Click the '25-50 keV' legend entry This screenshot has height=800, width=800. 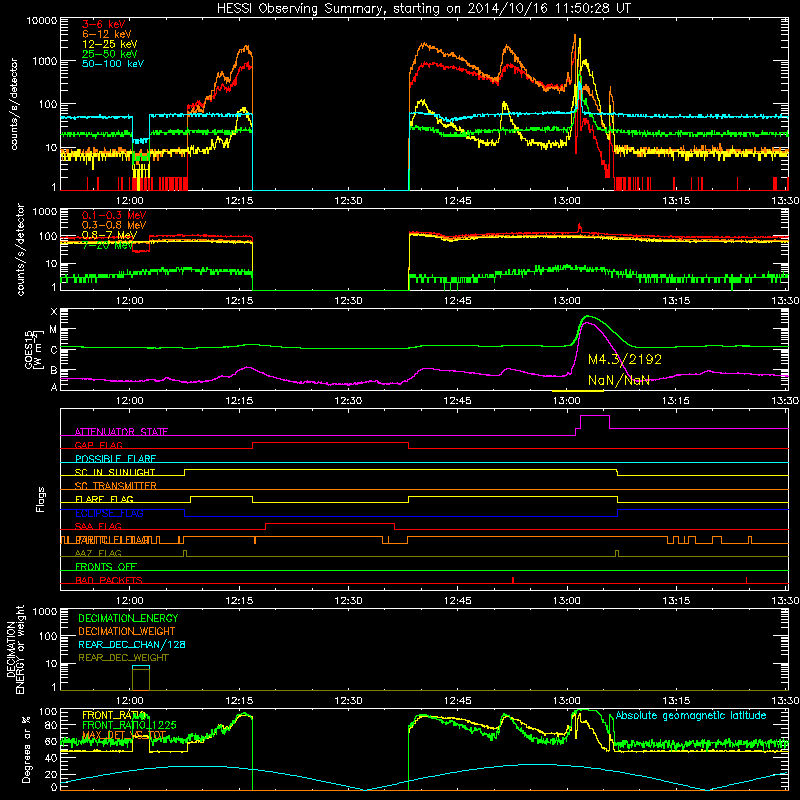(x=110, y=54)
